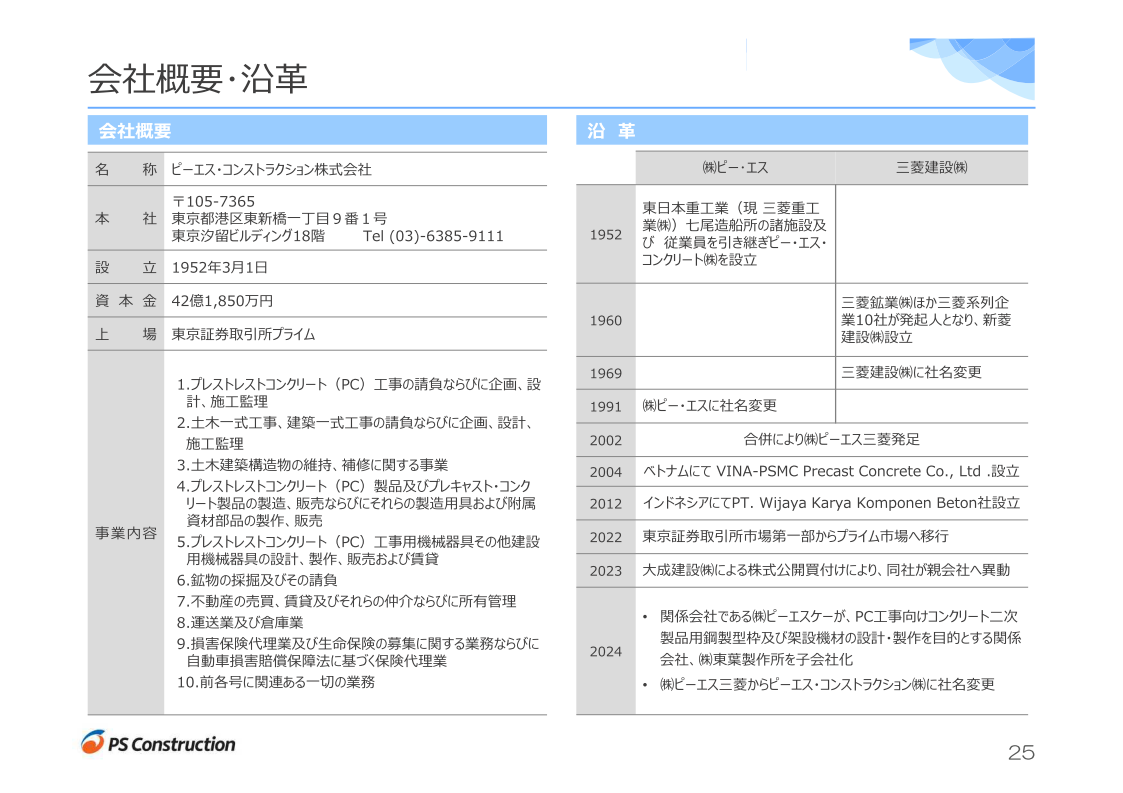The height and width of the screenshot is (793, 1123).
Task: Click business item 4 on PC product manufacturing
Action: (x=356, y=503)
